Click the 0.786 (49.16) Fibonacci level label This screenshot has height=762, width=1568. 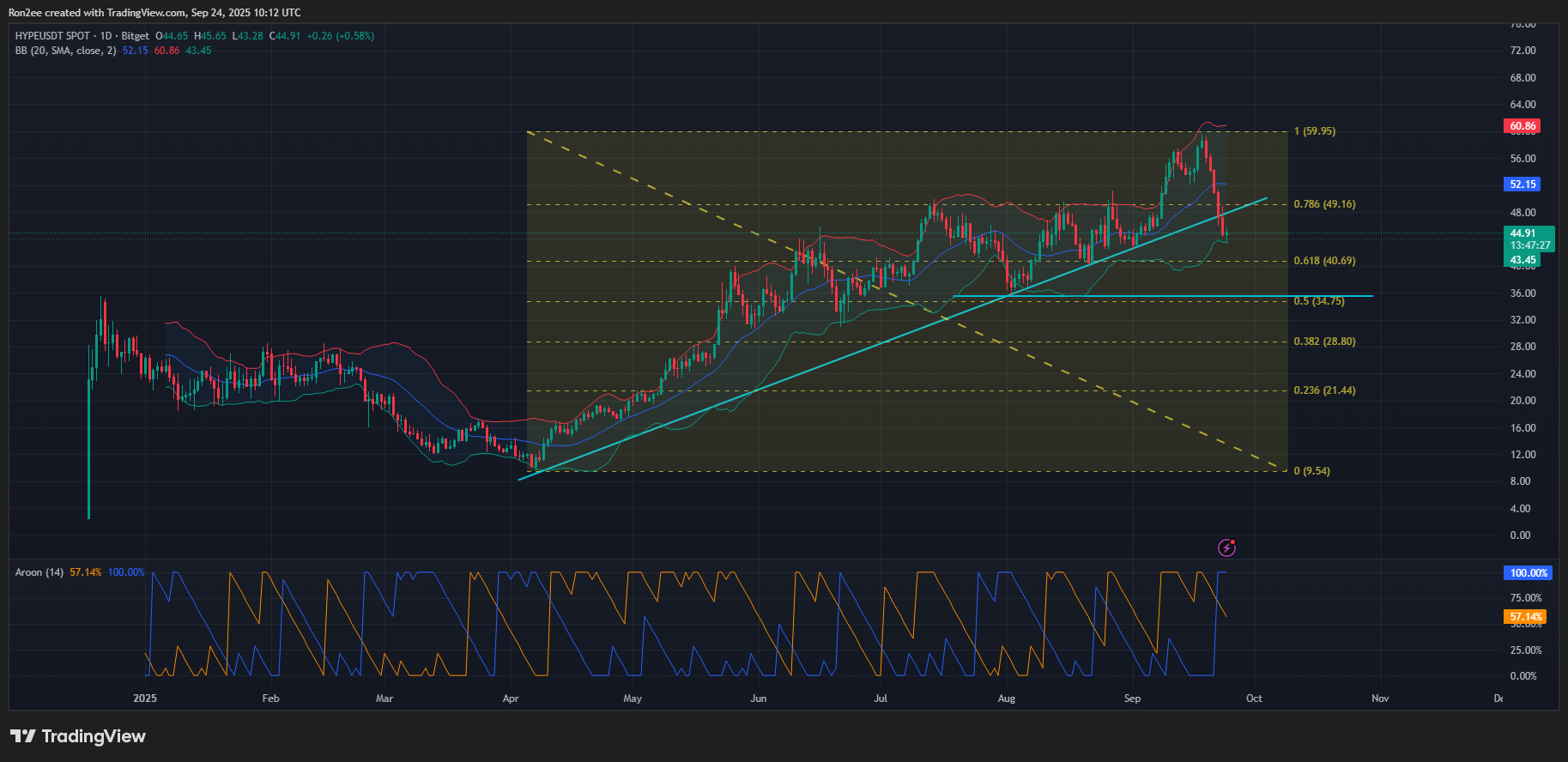point(1324,204)
